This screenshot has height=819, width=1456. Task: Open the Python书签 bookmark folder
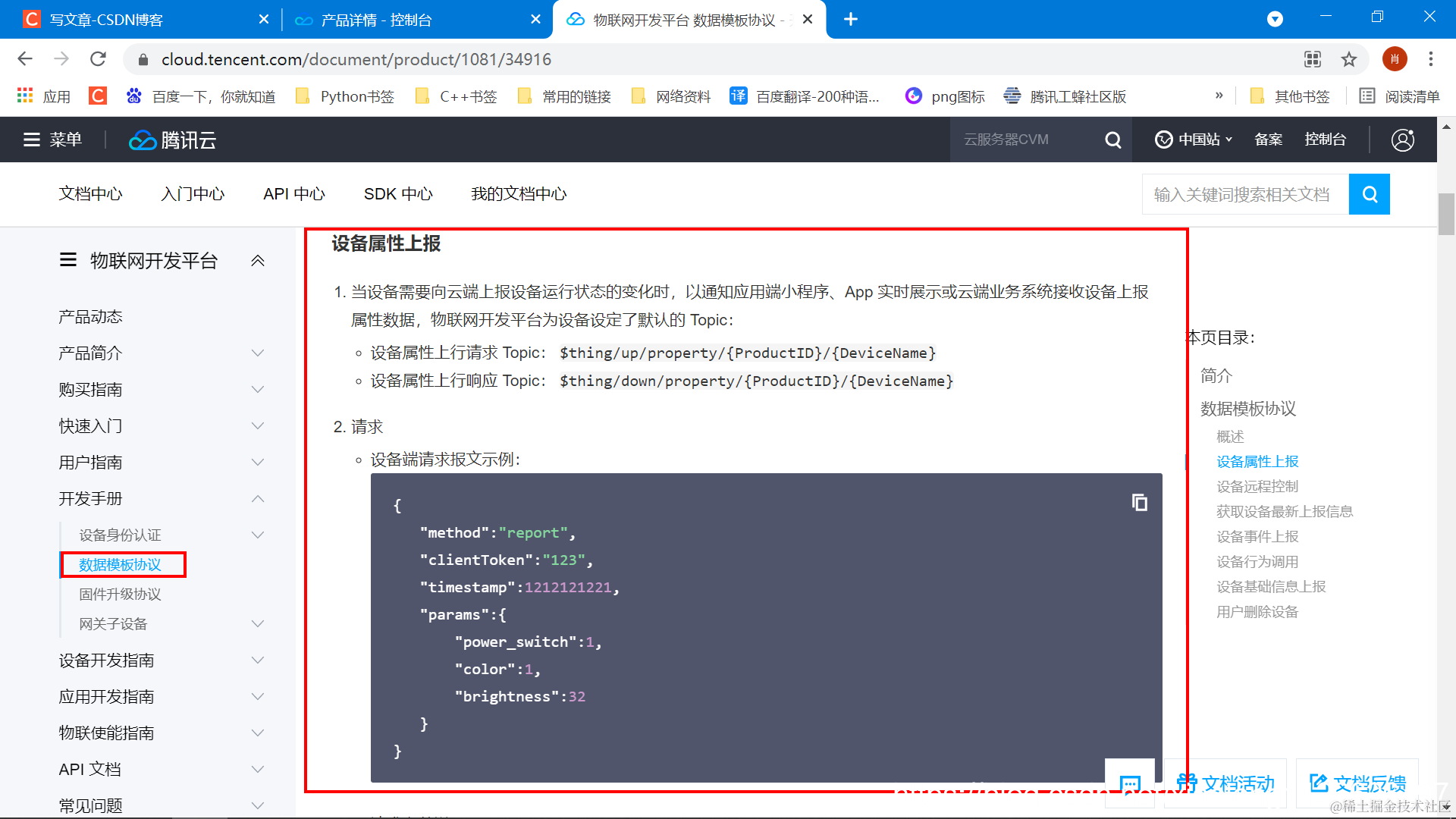pyautogui.click(x=345, y=96)
